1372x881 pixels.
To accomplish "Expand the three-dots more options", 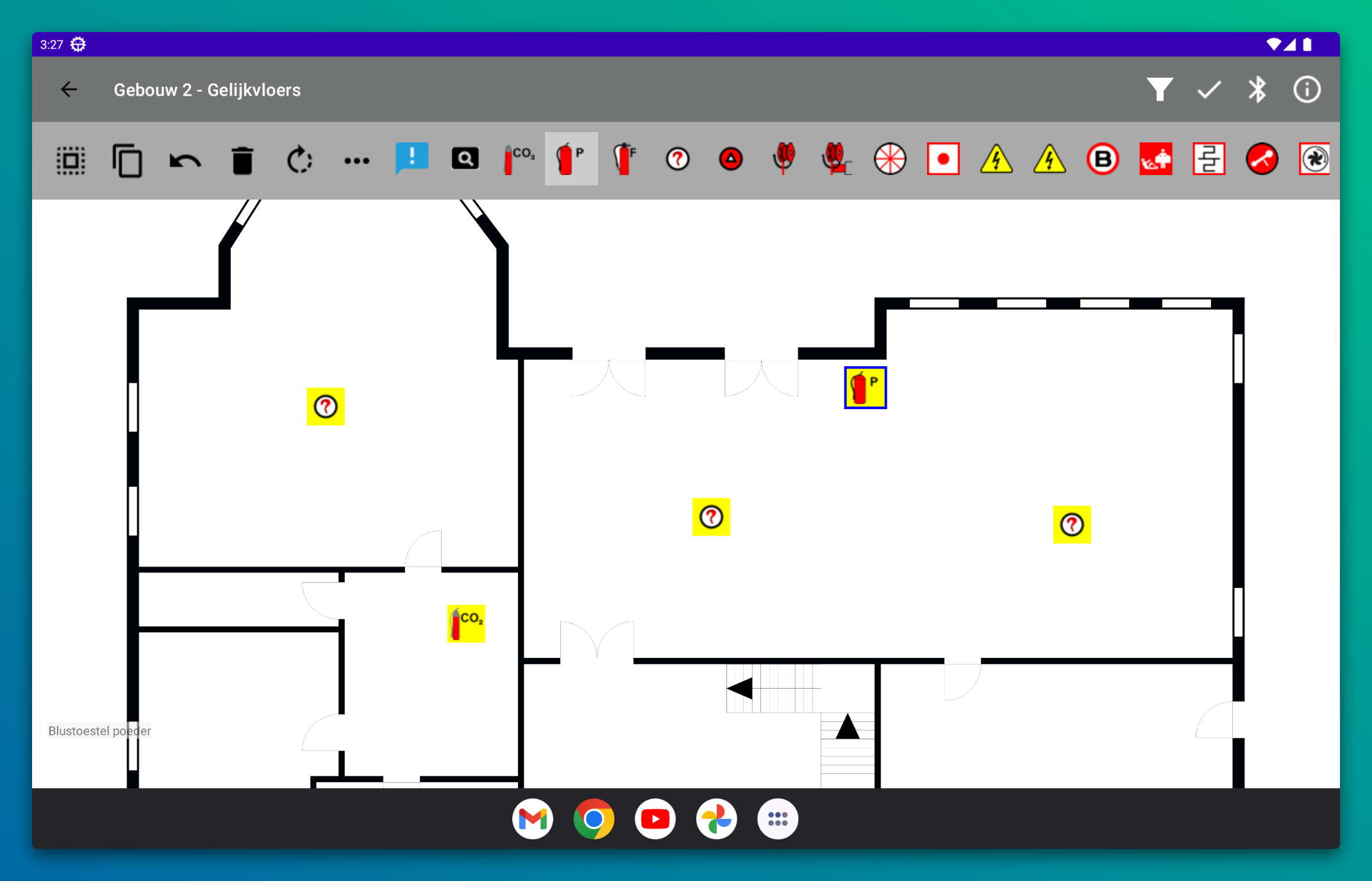I will click(356, 160).
